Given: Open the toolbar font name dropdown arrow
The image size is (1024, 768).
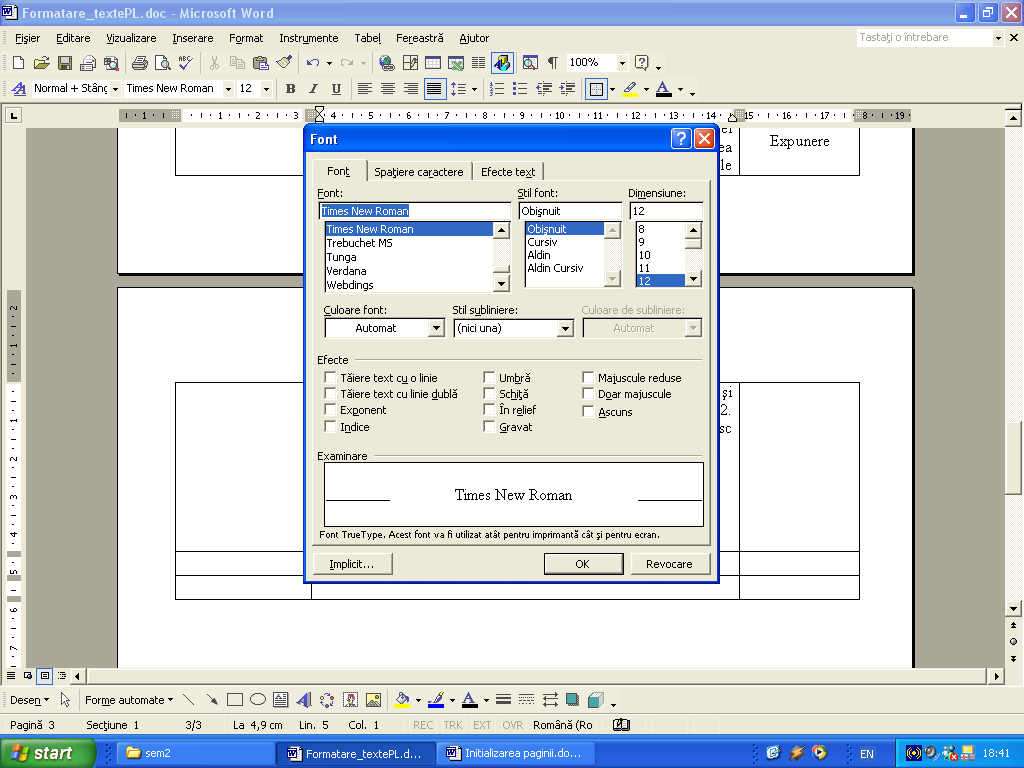Looking at the screenshot, I should tap(229, 89).
